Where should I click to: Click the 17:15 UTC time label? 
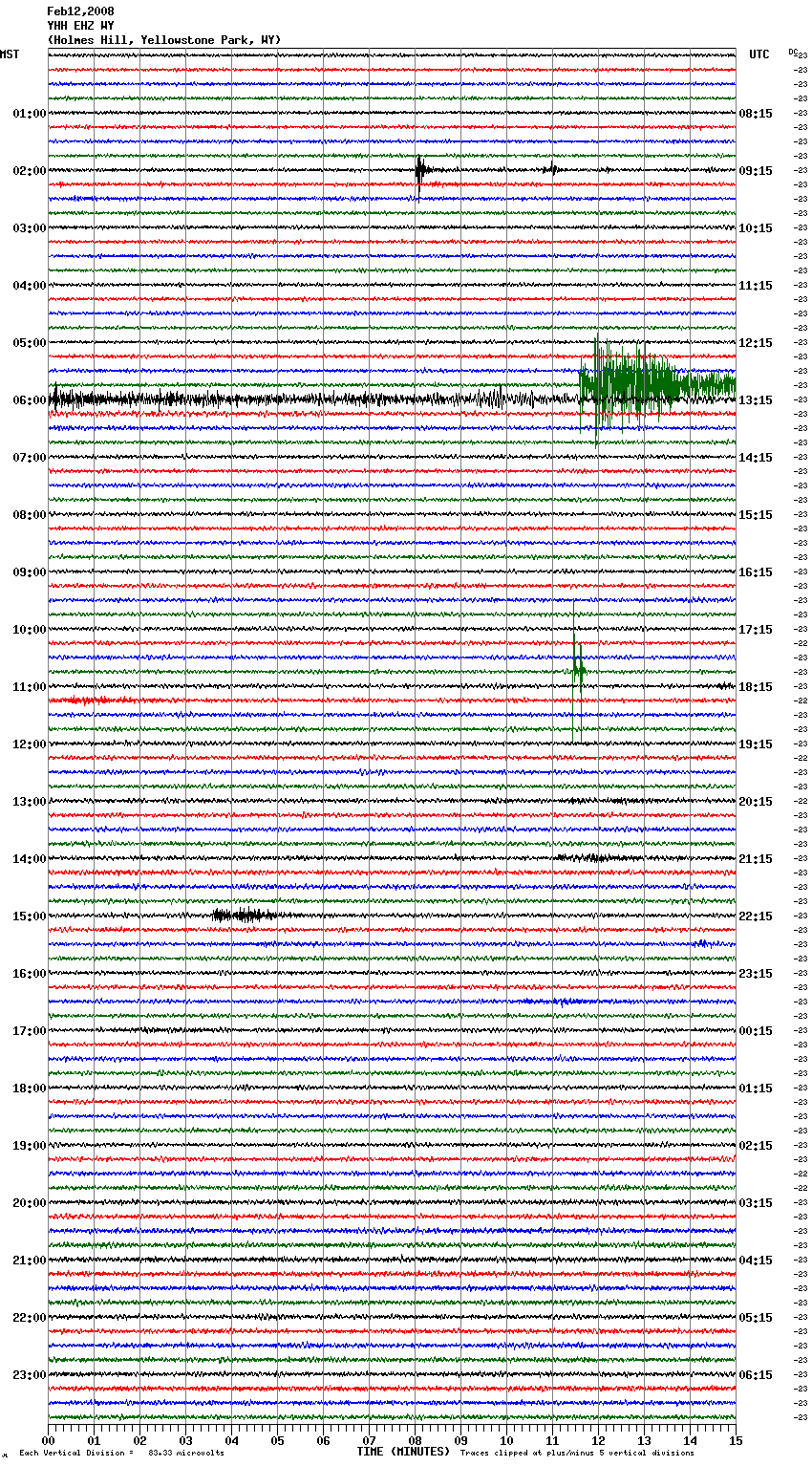tap(756, 630)
